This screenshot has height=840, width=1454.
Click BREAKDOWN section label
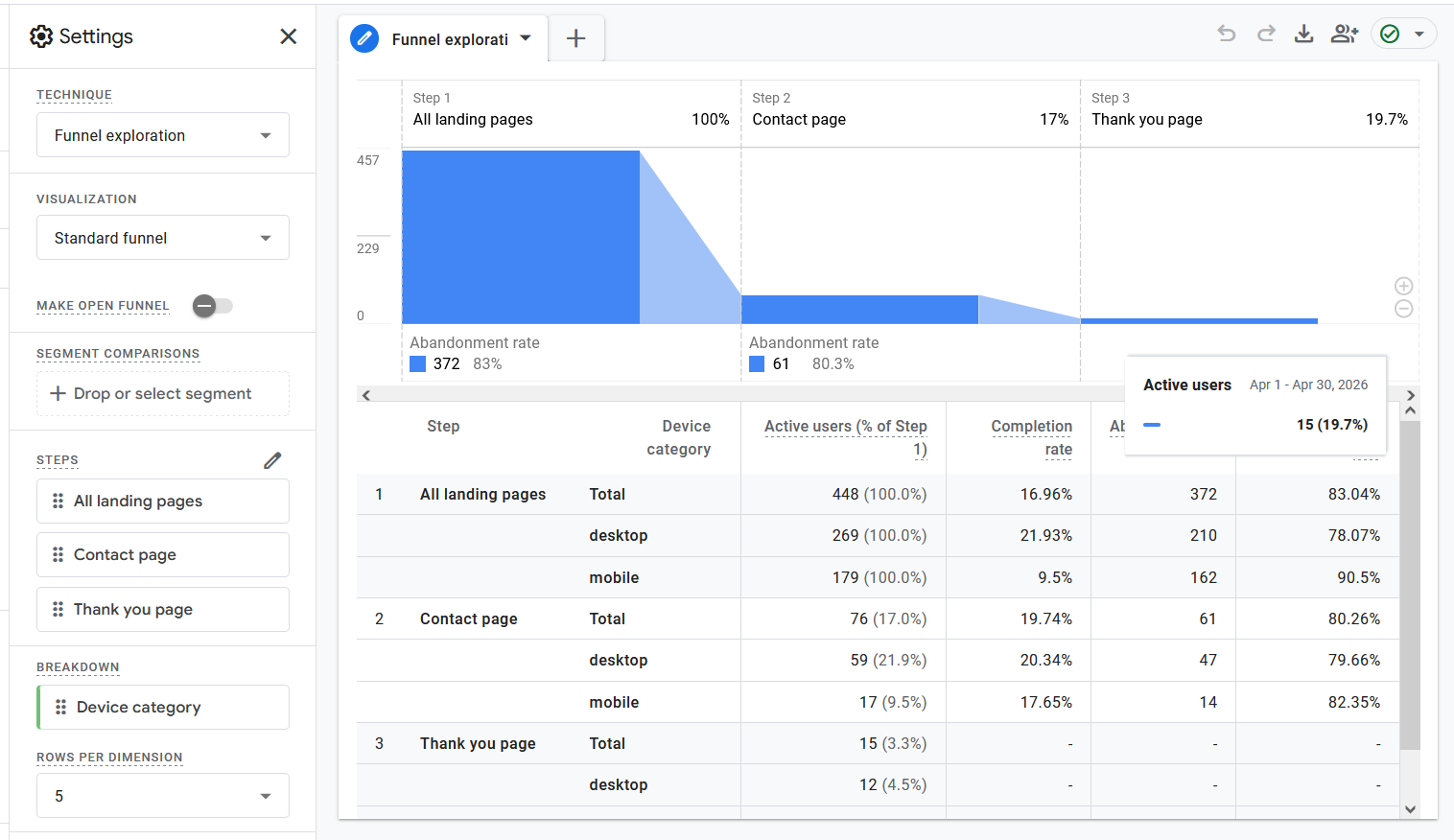pos(78,667)
